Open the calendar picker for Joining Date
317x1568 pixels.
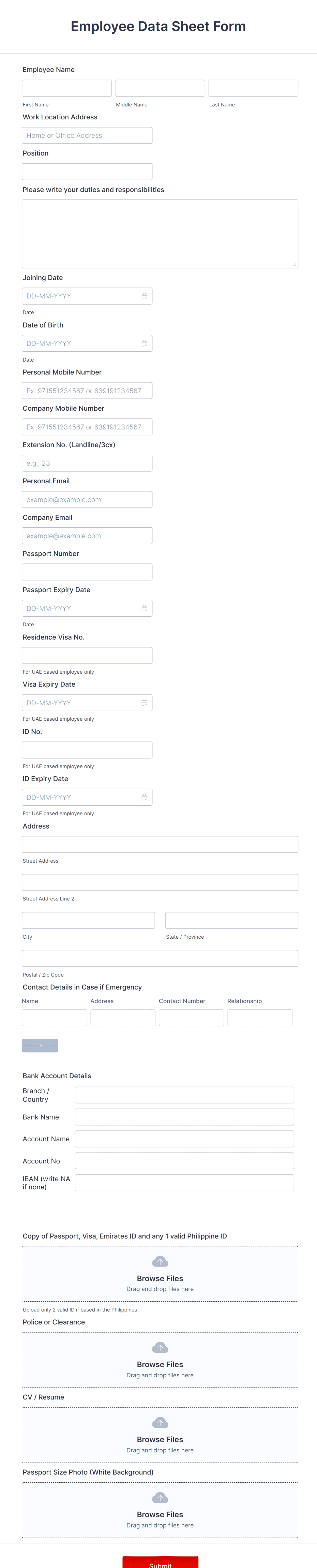145,296
